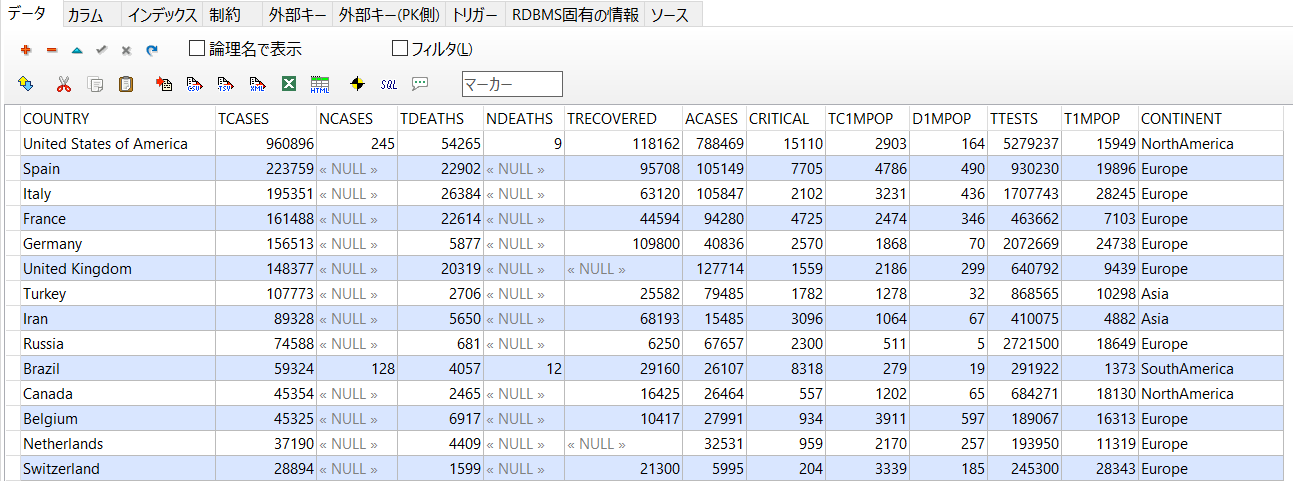The height and width of the screenshot is (481, 1293).
Task: Switch to the データ tab
Action: tap(29, 13)
